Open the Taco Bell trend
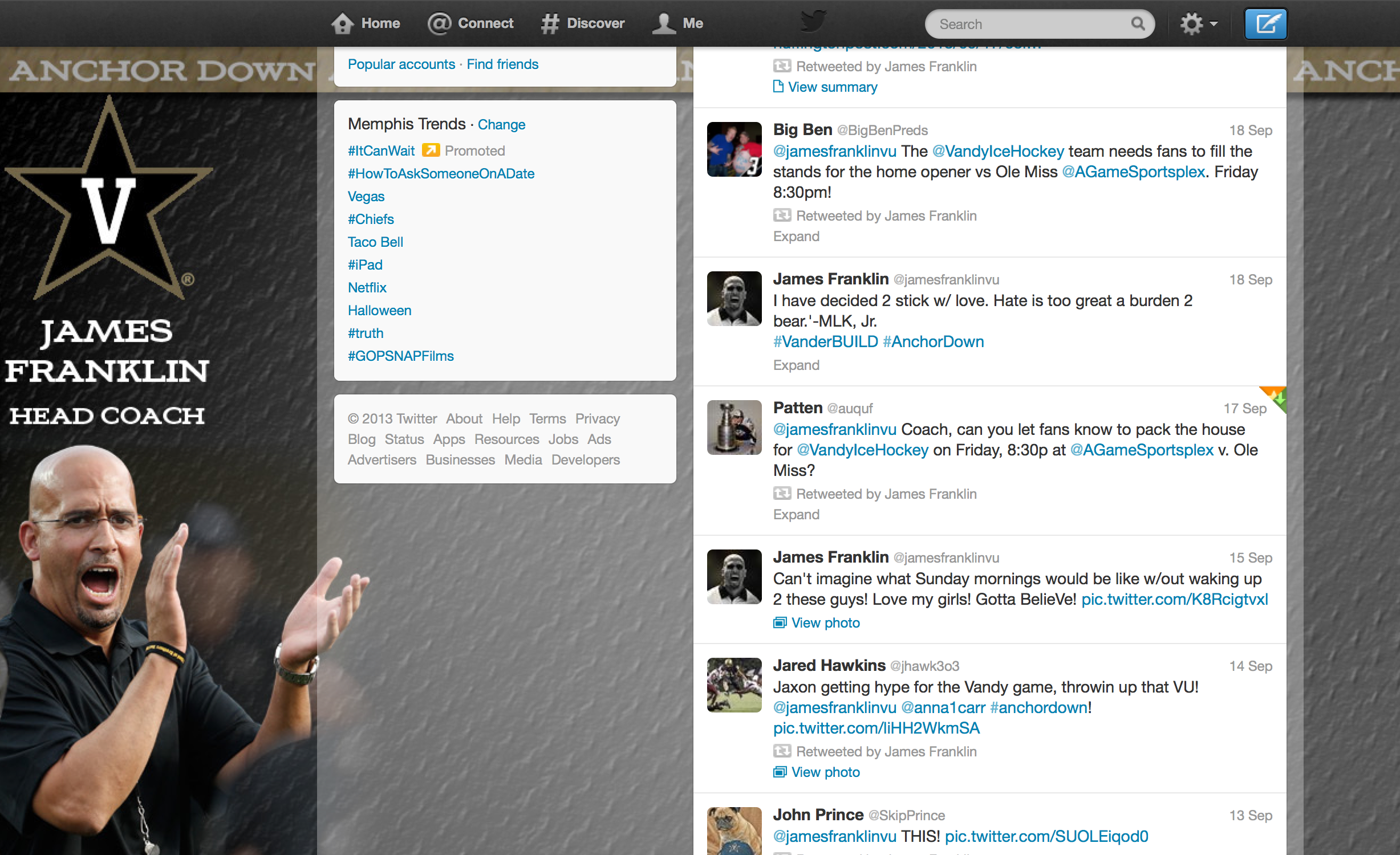 coord(375,242)
